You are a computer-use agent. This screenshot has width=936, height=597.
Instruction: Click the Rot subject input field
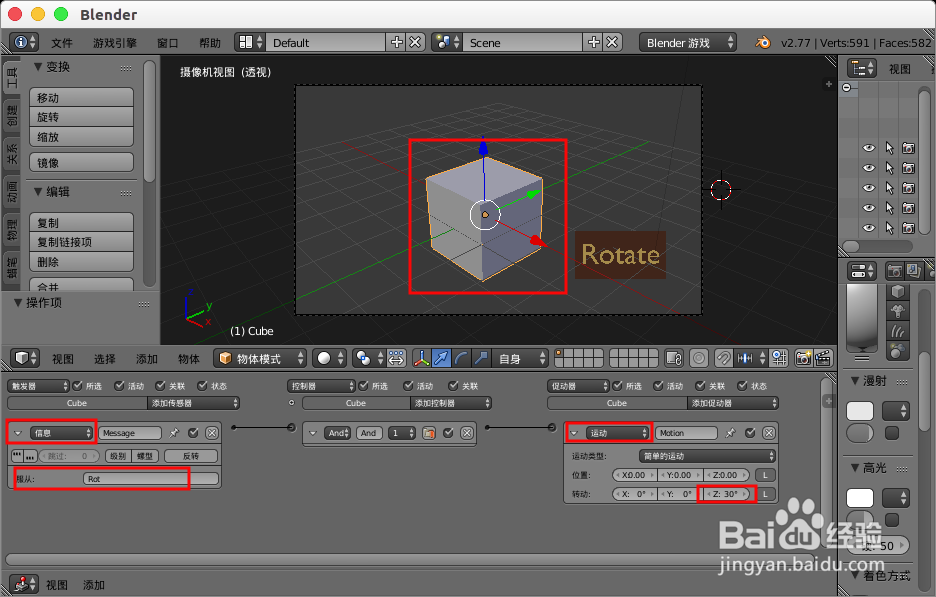151,479
